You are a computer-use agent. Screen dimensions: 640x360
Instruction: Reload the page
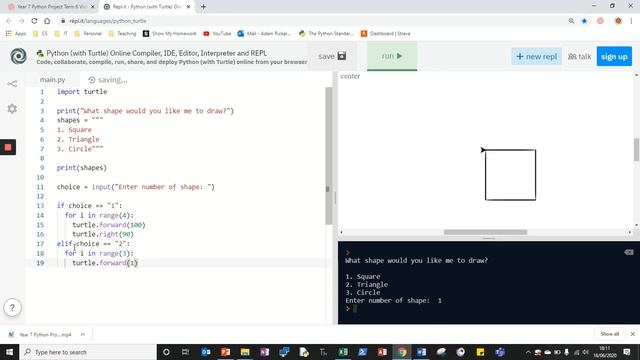pos(34,21)
